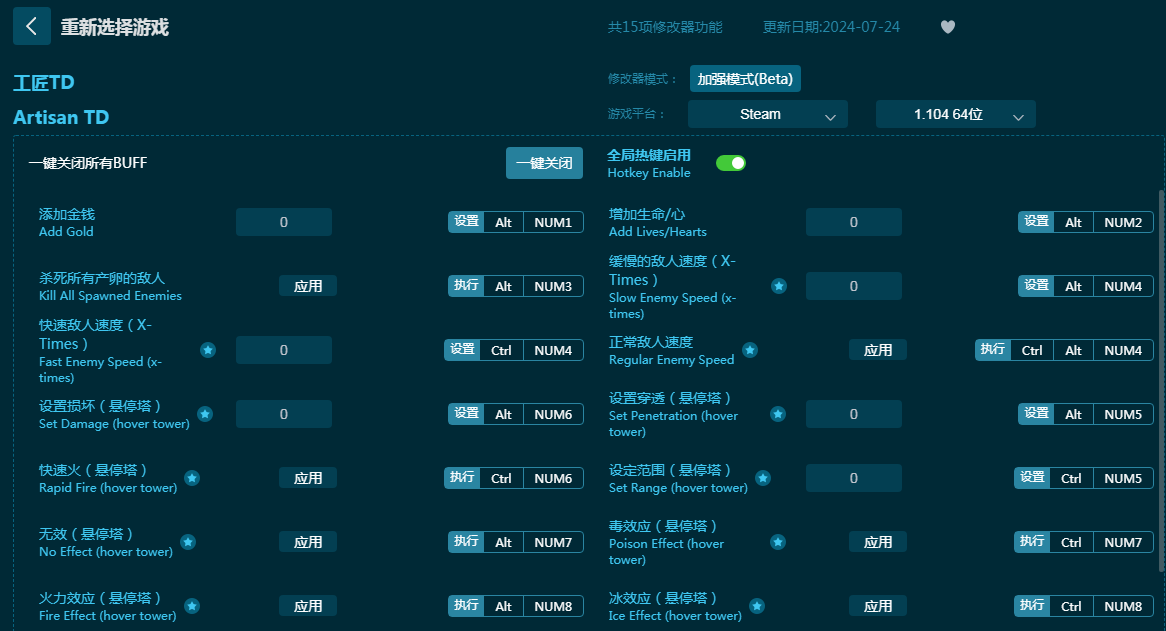
Task: Click the NUM2 key for Add Lives/Hearts
Action: click(x=1123, y=222)
